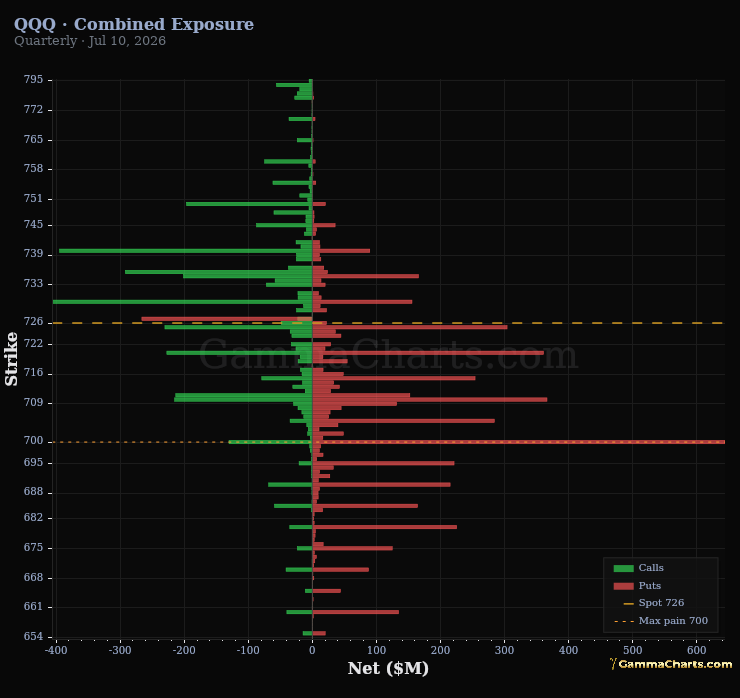Image resolution: width=740 pixels, height=698 pixels.
Task: Click the Strike y-axis title
Action: pyautogui.click(x=11, y=359)
